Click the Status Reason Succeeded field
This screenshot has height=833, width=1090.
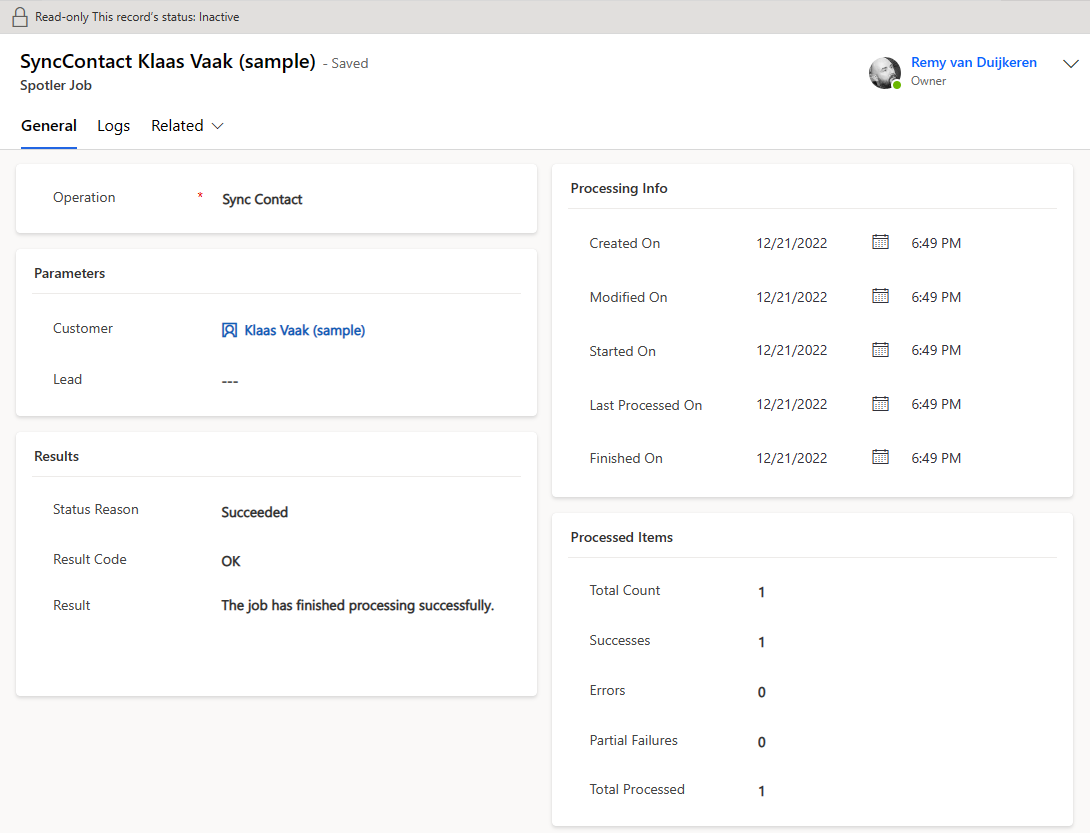[x=255, y=512]
